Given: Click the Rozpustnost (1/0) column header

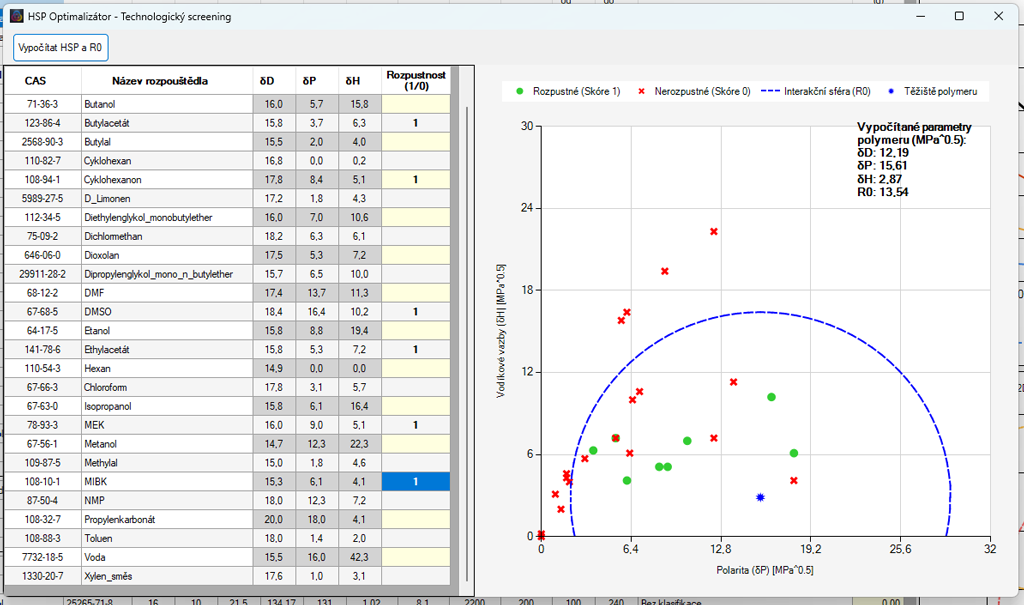Looking at the screenshot, I should click(416, 81).
